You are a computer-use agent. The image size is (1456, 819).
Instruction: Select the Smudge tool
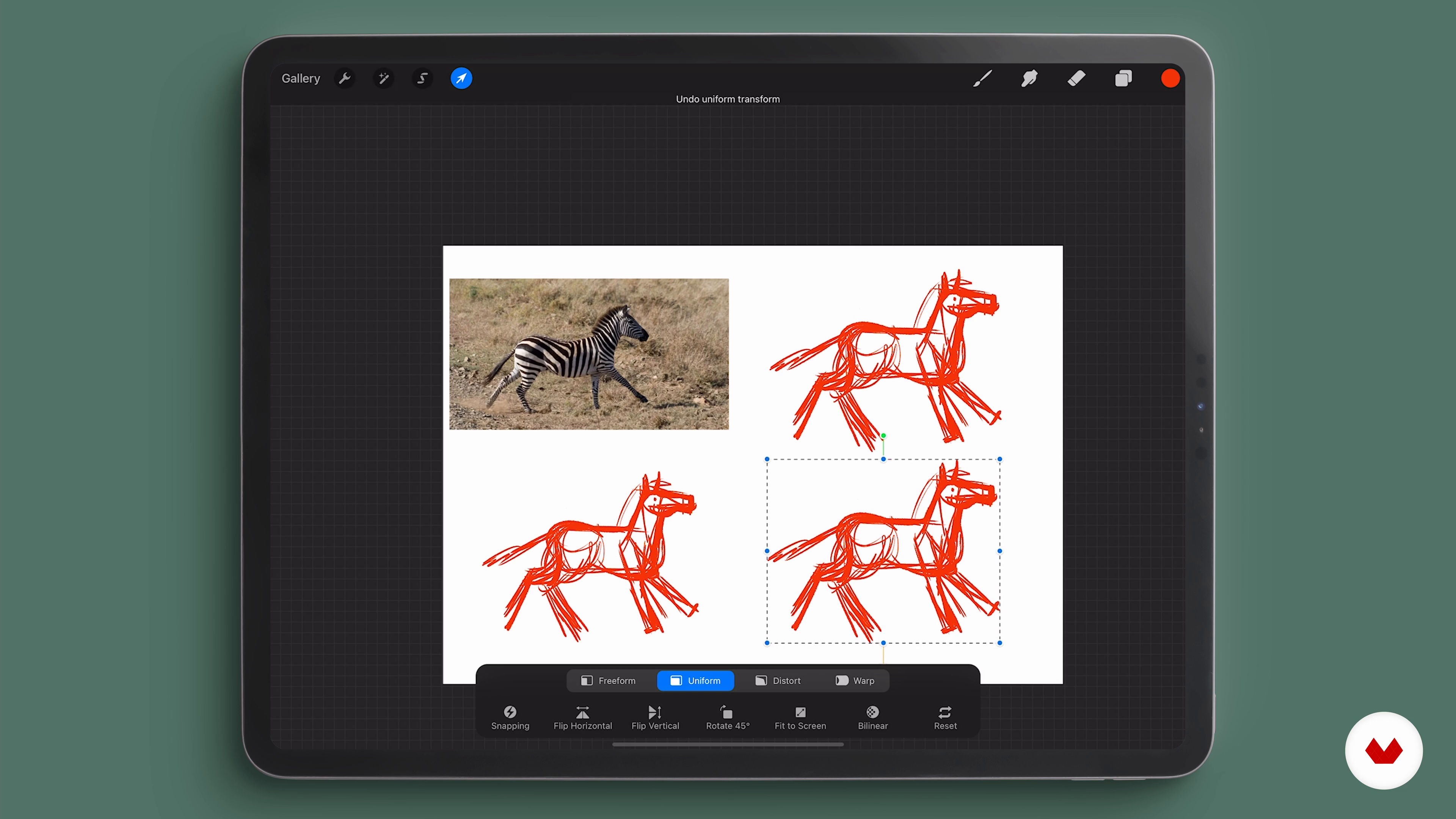point(1029,78)
